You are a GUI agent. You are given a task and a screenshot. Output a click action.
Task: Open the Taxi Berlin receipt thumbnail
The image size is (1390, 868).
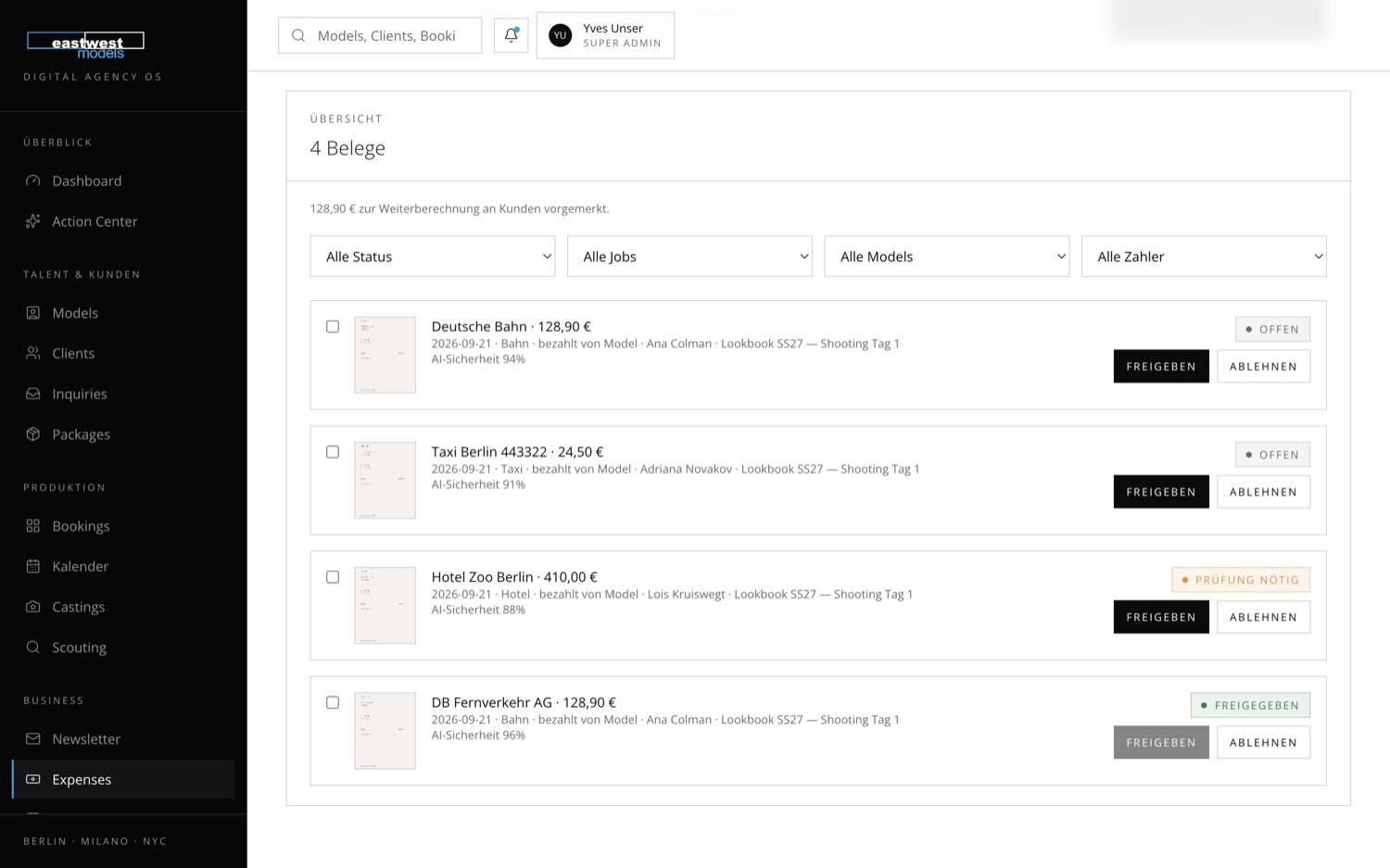[x=385, y=480]
